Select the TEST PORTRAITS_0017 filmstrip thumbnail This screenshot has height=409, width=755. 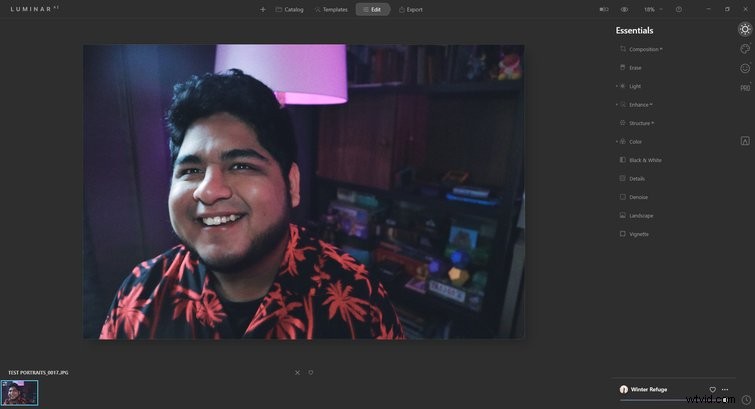pyautogui.click(x=19, y=393)
